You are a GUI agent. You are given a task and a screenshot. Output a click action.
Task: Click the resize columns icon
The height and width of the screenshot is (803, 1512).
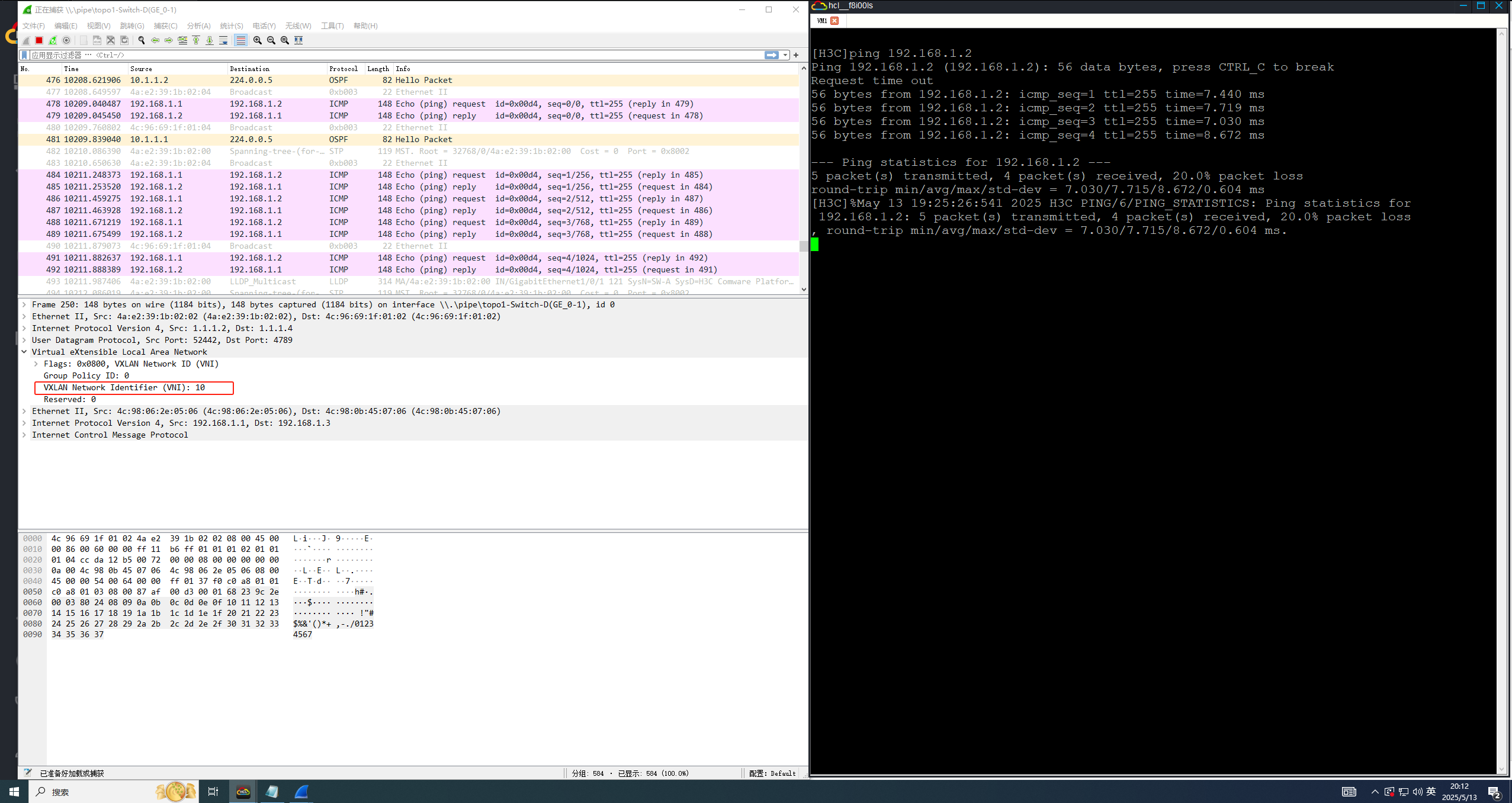pos(298,40)
